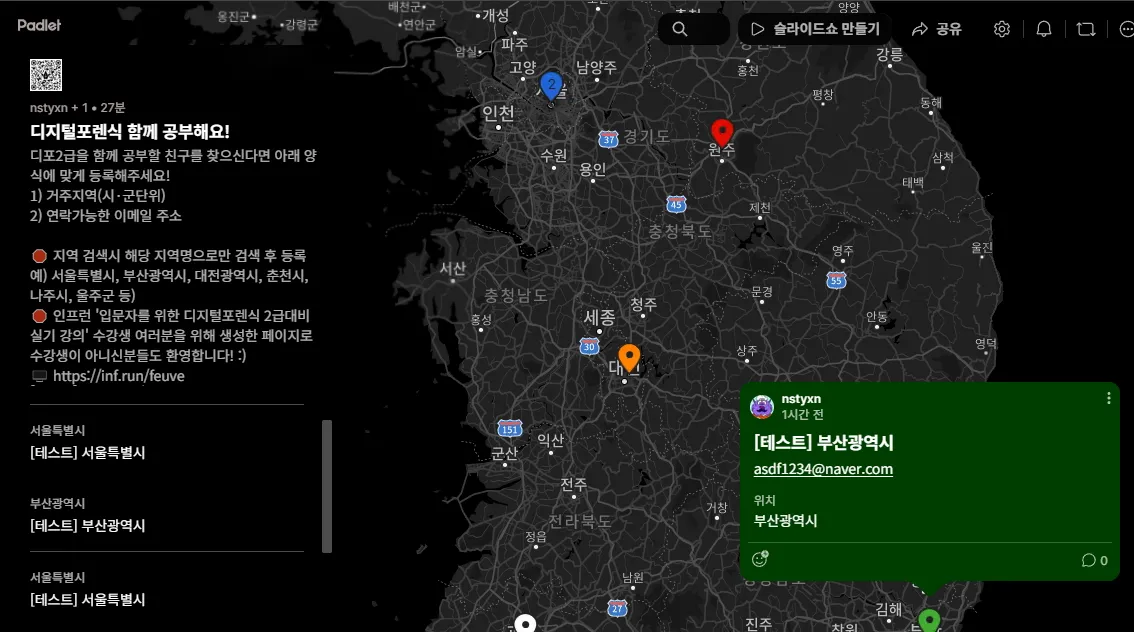This screenshot has height=632, width=1134.
Task: Click the 세종 city label on the map
Action: pos(600,317)
